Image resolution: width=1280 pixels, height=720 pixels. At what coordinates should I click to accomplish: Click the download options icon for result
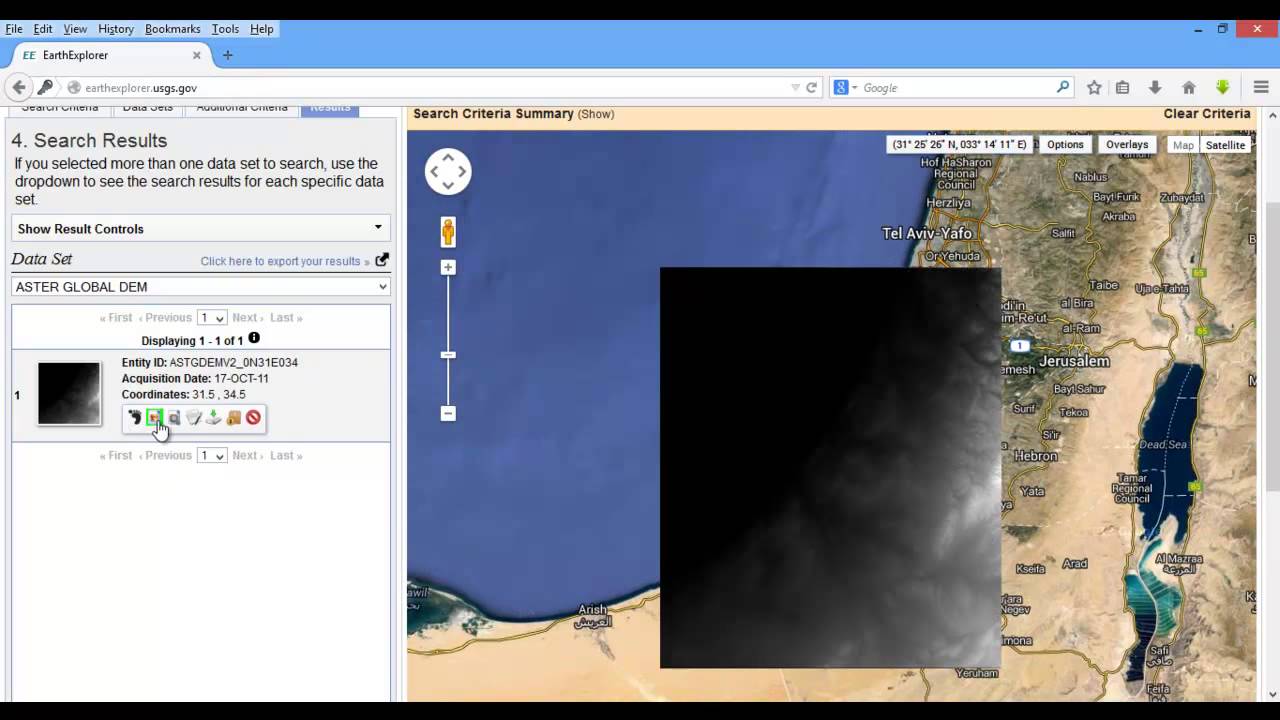(x=213, y=418)
